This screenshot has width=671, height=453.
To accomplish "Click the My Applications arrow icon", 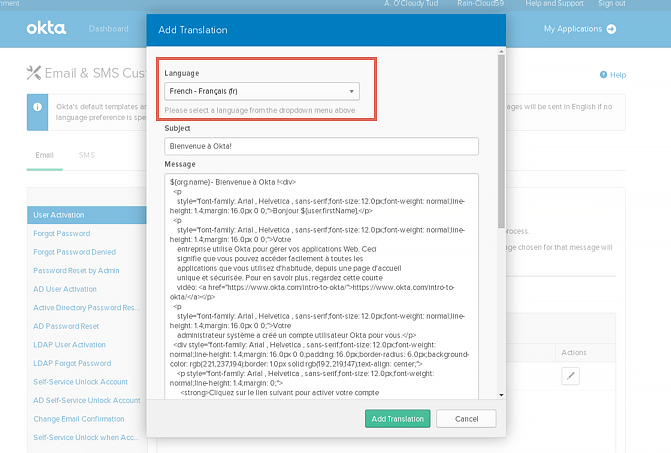I will tap(611, 29).
